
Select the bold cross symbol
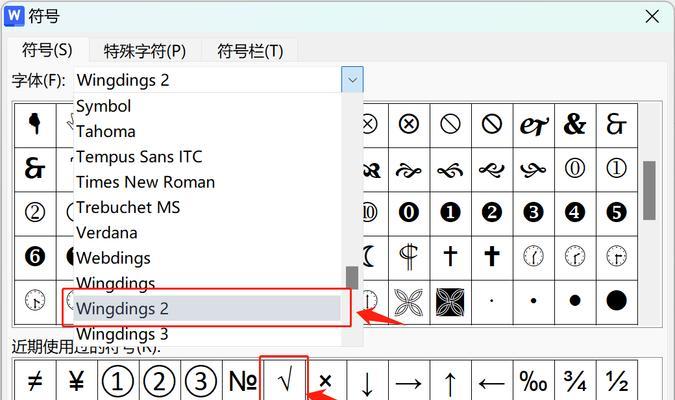(492, 257)
